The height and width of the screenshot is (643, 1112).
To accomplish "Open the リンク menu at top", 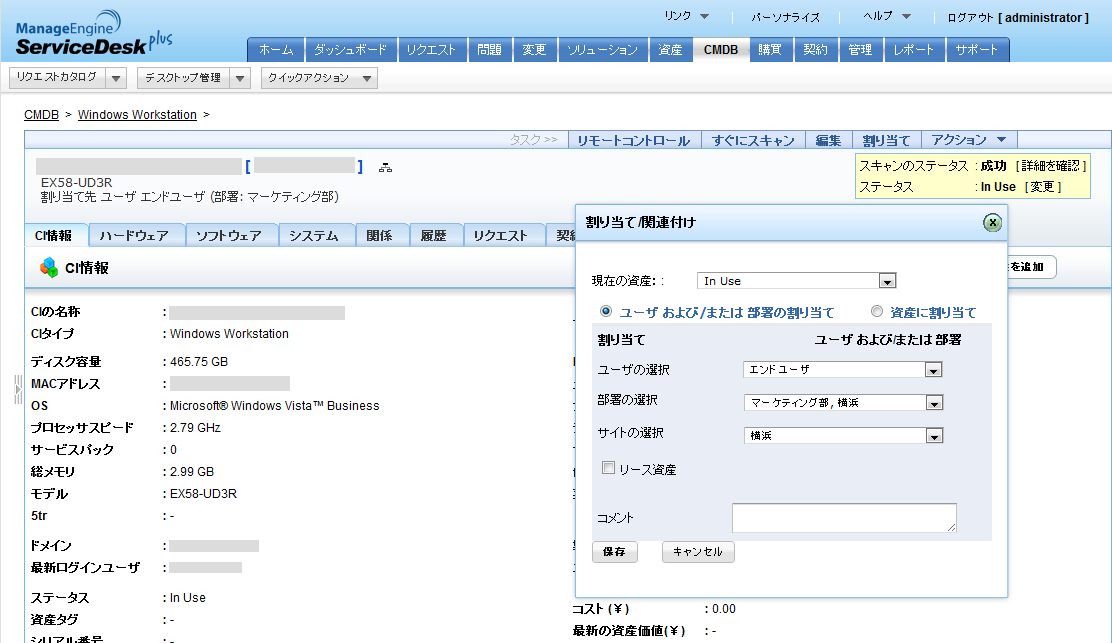I will pos(686,16).
